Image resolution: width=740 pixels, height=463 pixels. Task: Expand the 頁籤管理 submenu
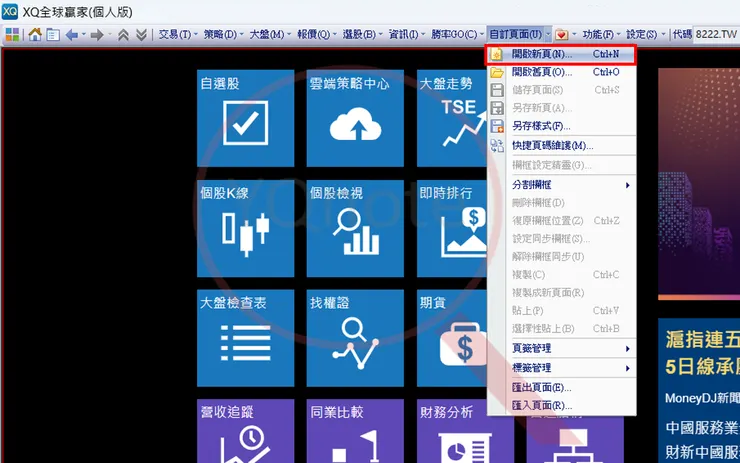point(561,348)
